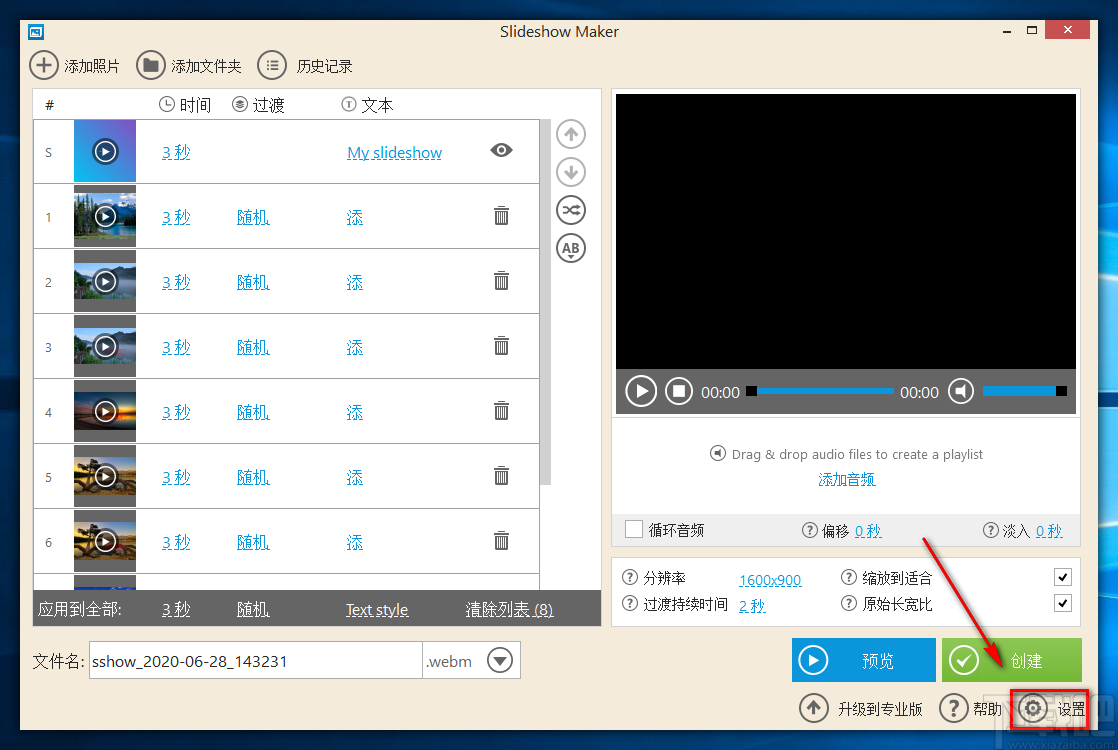Move selected slide up
1118x750 pixels.
pos(571,134)
